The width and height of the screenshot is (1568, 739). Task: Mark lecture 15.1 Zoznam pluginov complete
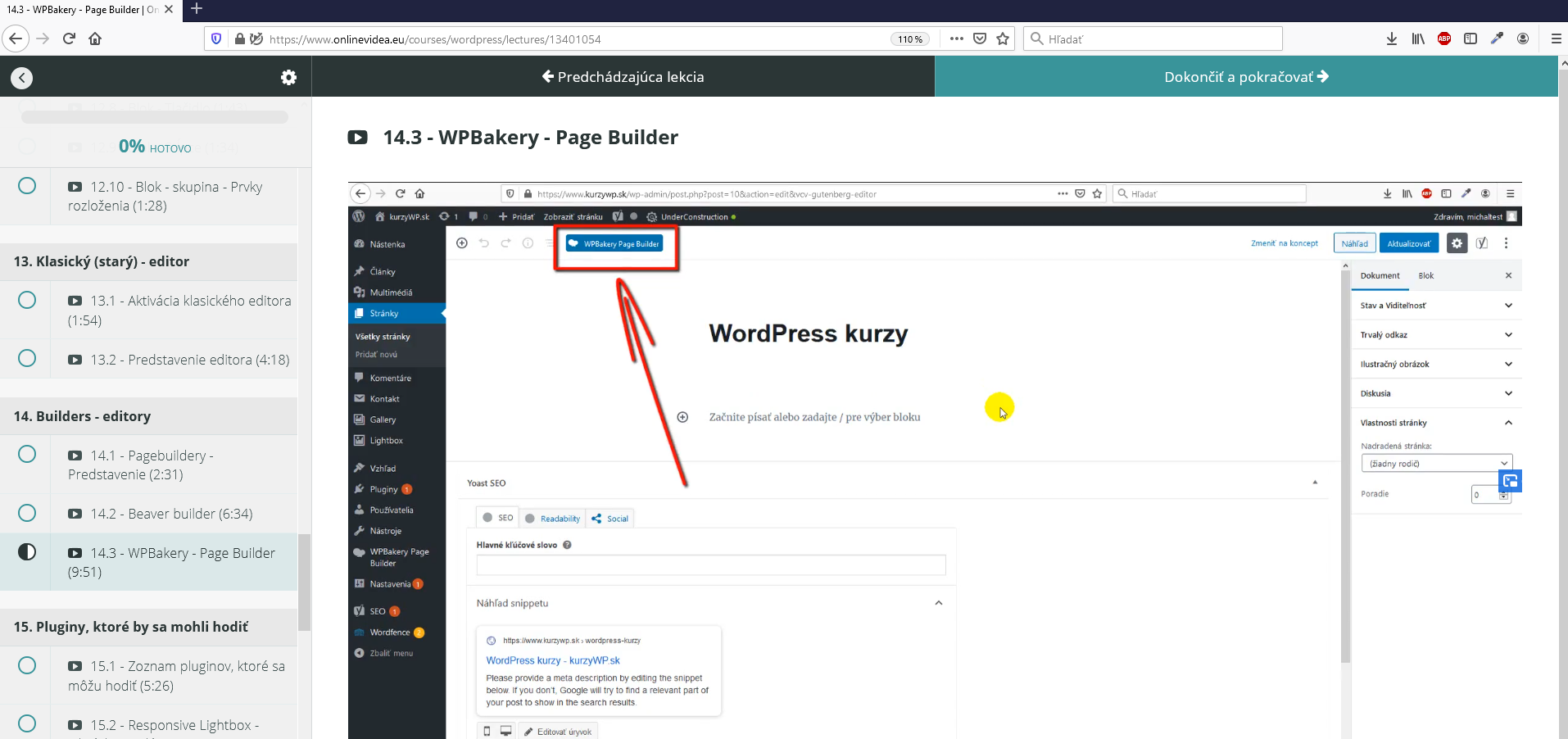coord(27,665)
